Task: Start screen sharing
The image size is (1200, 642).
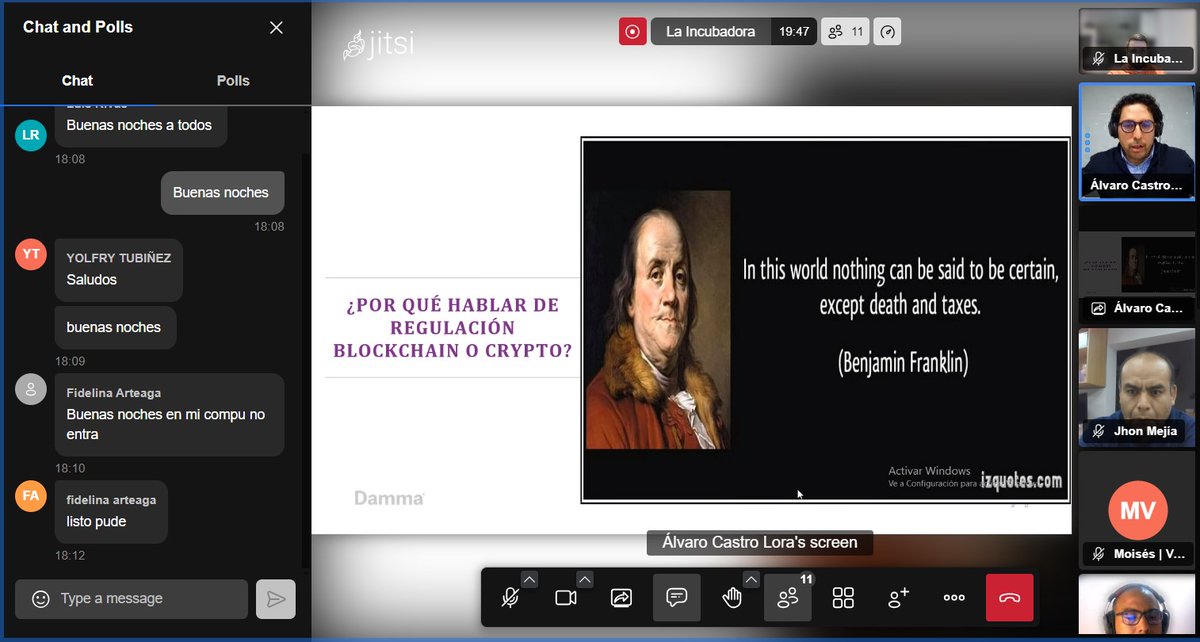Action: [621, 598]
